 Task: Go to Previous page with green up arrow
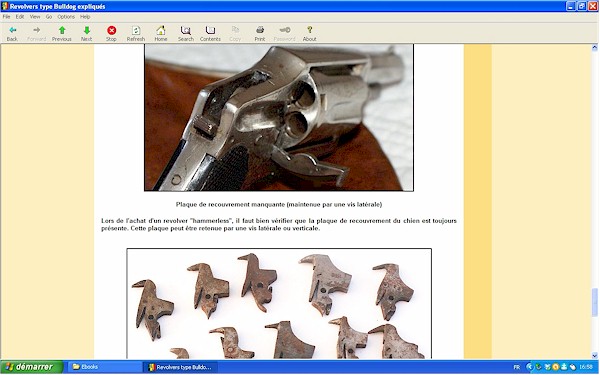coord(62,30)
